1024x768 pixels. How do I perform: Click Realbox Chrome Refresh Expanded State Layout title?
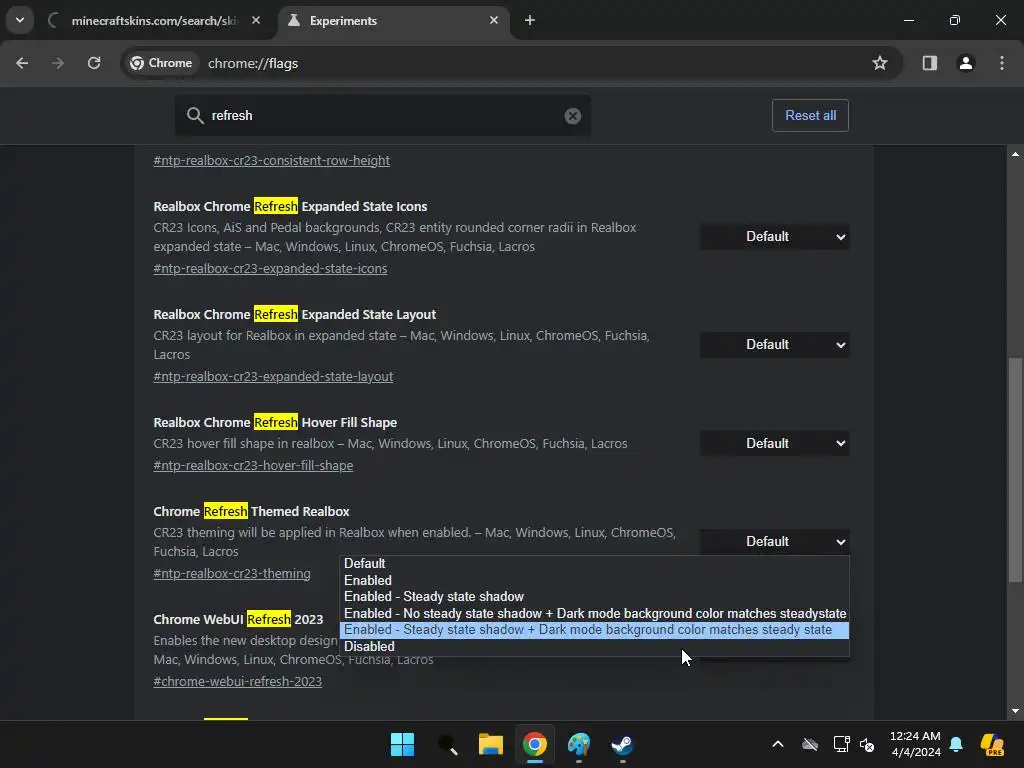click(x=295, y=315)
